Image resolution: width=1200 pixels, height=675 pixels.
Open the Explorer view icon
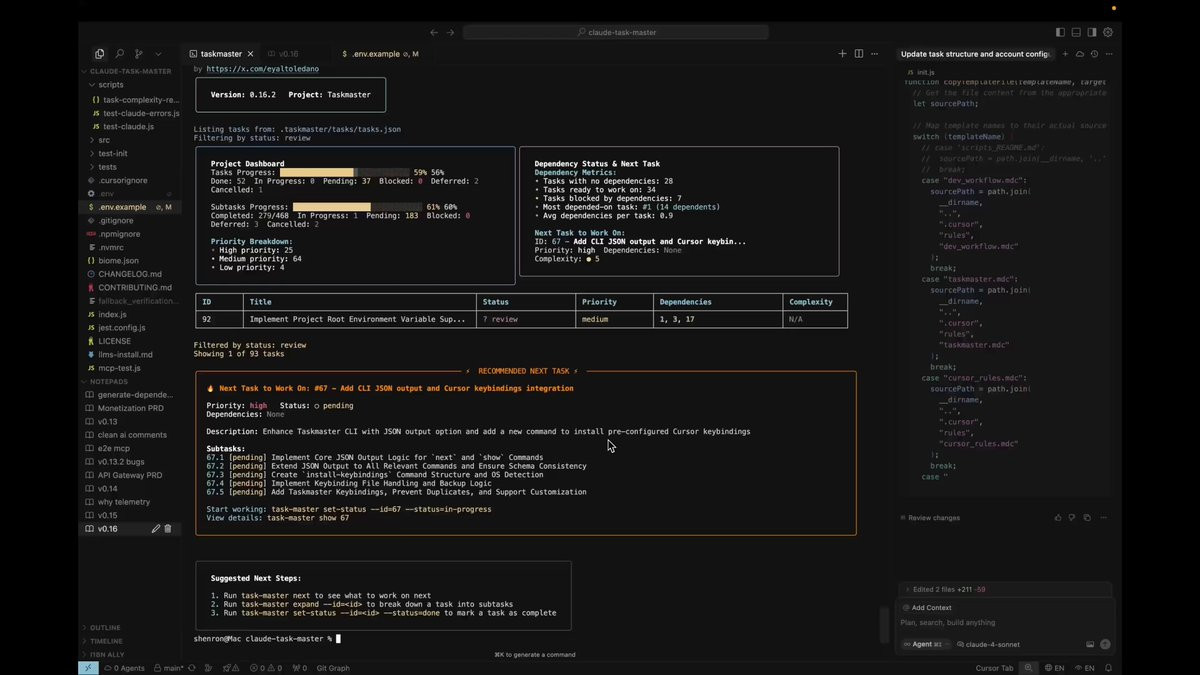99,54
